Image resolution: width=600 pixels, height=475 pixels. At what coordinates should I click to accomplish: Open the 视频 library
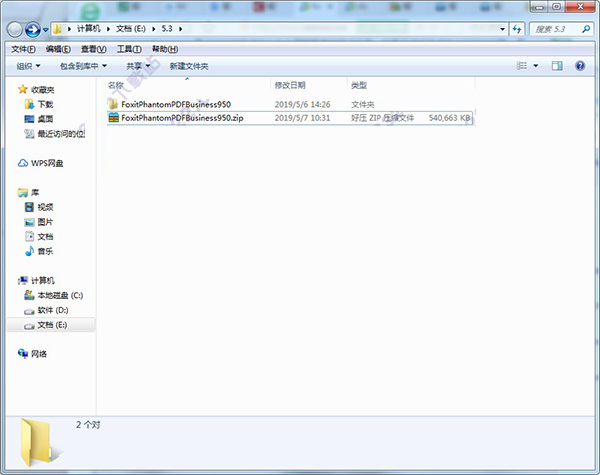click(45, 207)
